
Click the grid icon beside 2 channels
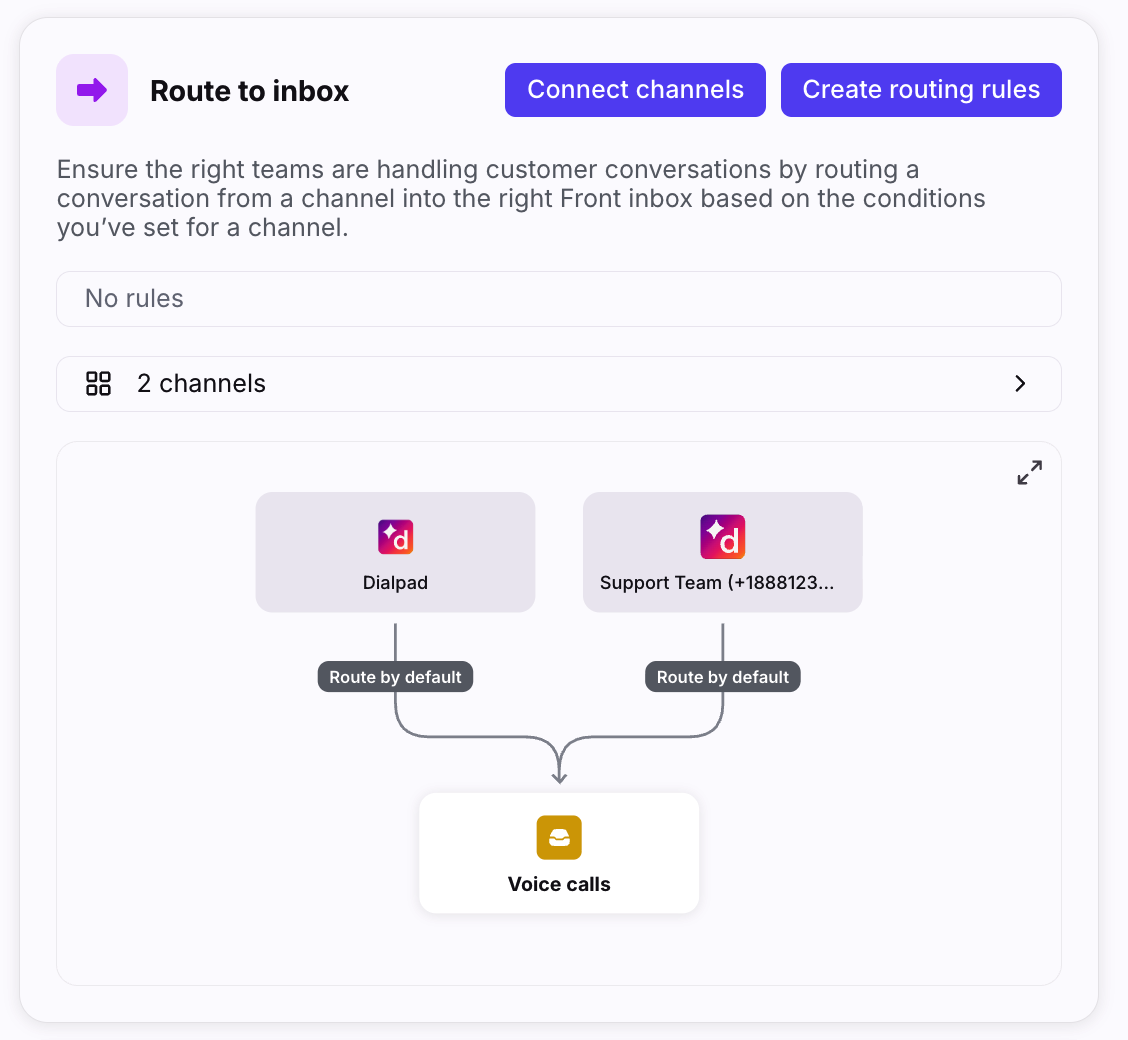(98, 384)
